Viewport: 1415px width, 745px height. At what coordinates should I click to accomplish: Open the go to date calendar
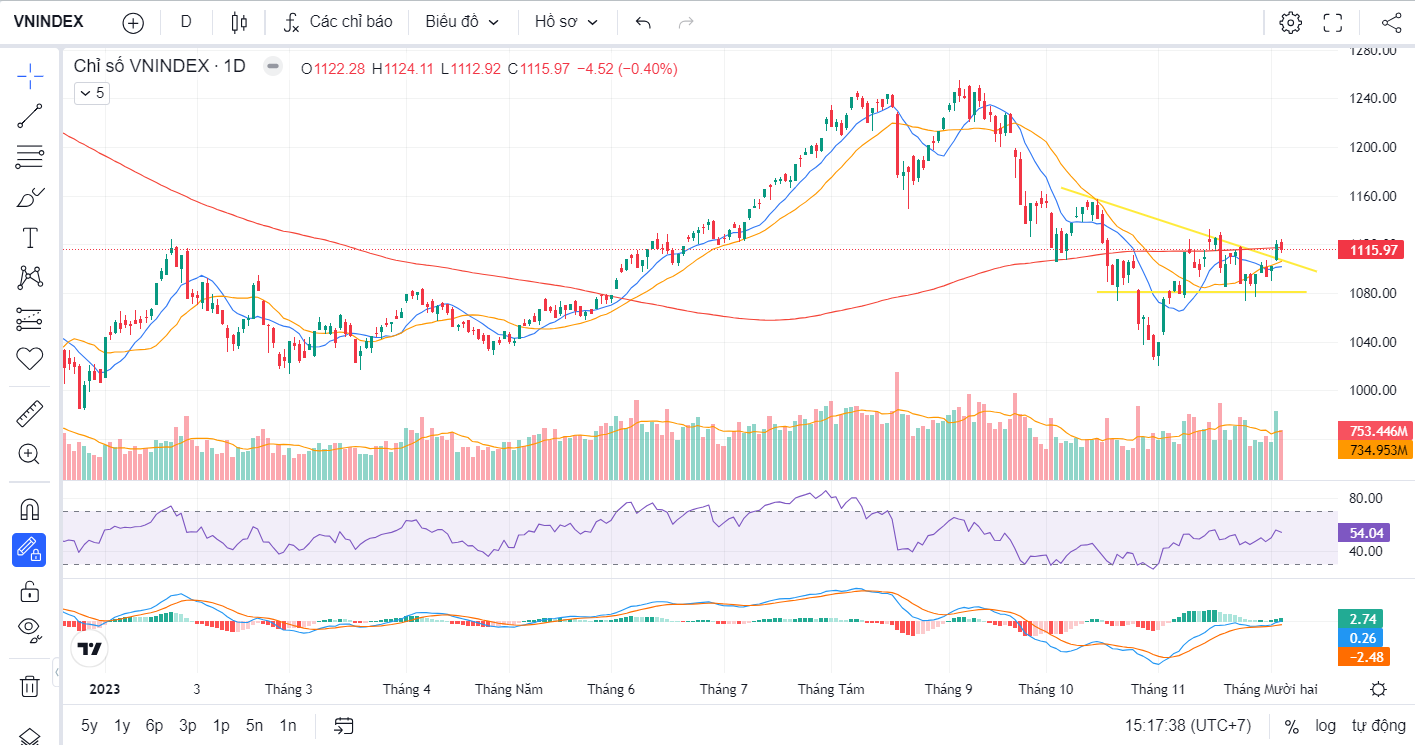[344, 725]
